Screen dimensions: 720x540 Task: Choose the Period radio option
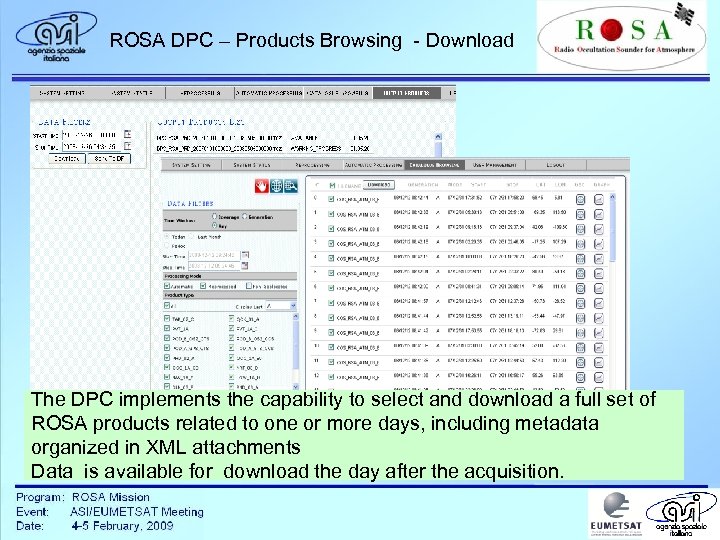[167, 246]
